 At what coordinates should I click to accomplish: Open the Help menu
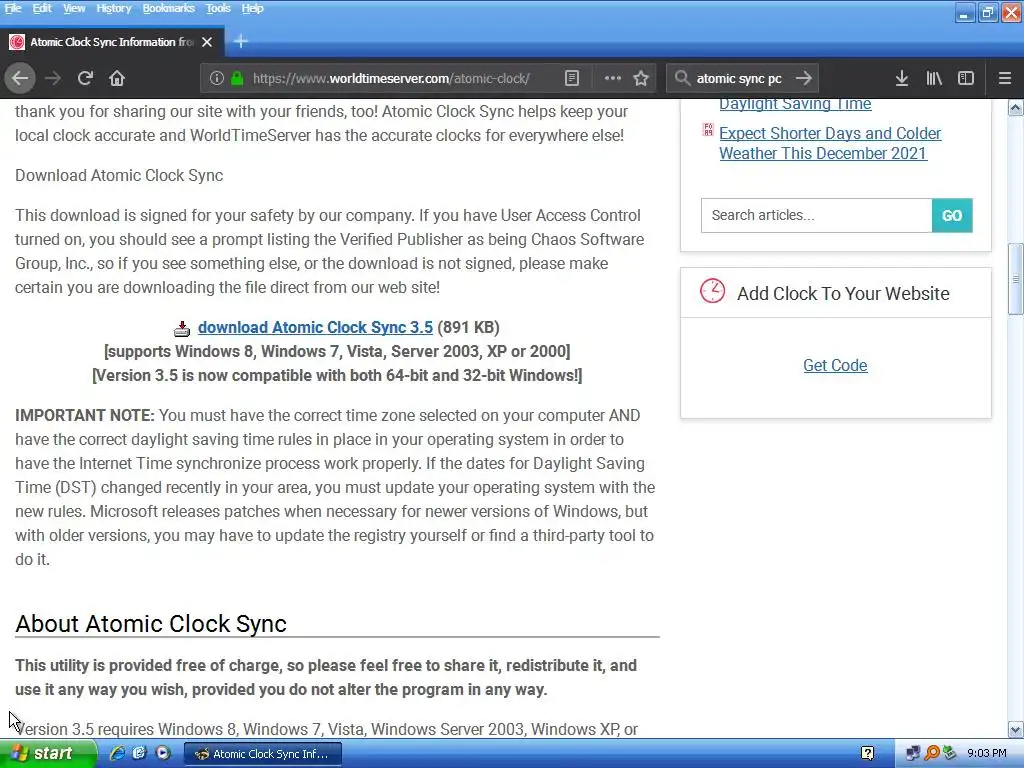(252, 8)
